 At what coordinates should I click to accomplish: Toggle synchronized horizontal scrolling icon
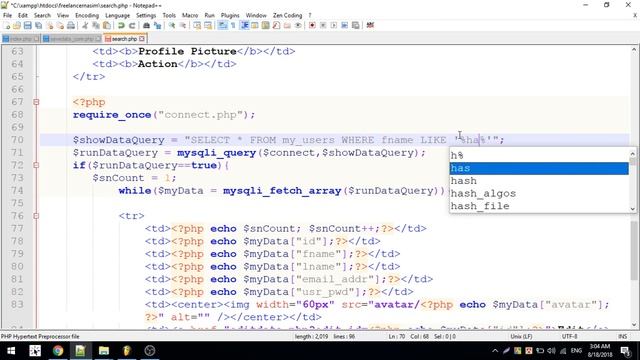(208, 26)
